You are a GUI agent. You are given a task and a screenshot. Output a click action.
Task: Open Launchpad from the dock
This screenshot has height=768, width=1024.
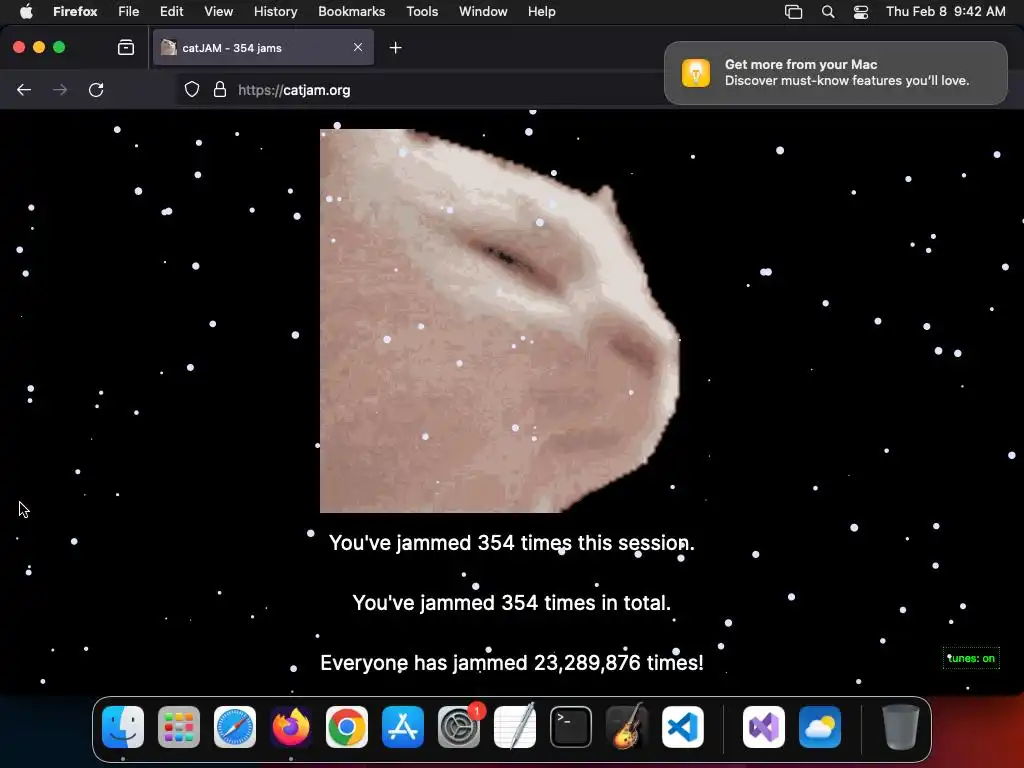[179, 727]
